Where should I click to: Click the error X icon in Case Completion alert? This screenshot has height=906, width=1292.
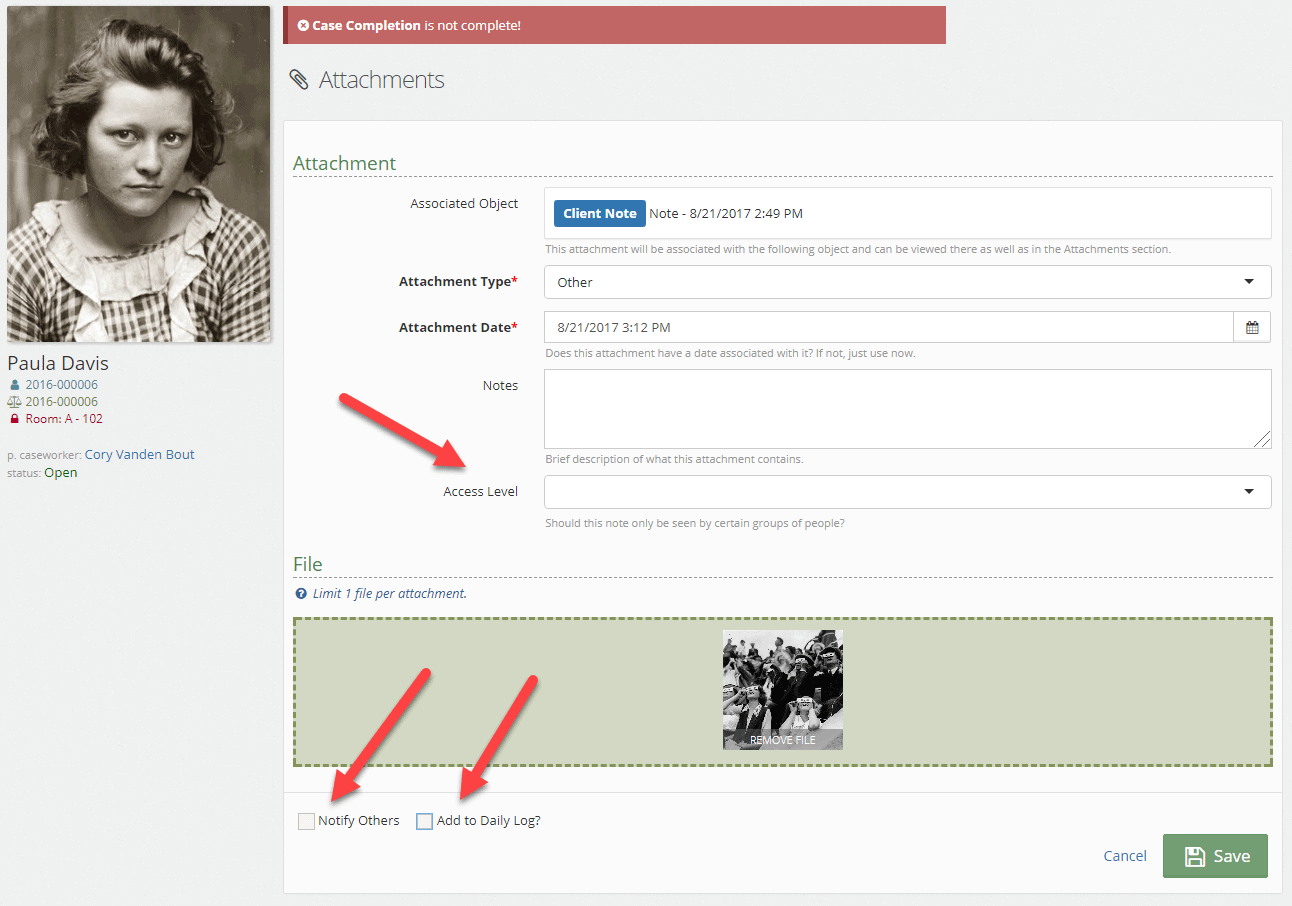click(x=303, y=25)
